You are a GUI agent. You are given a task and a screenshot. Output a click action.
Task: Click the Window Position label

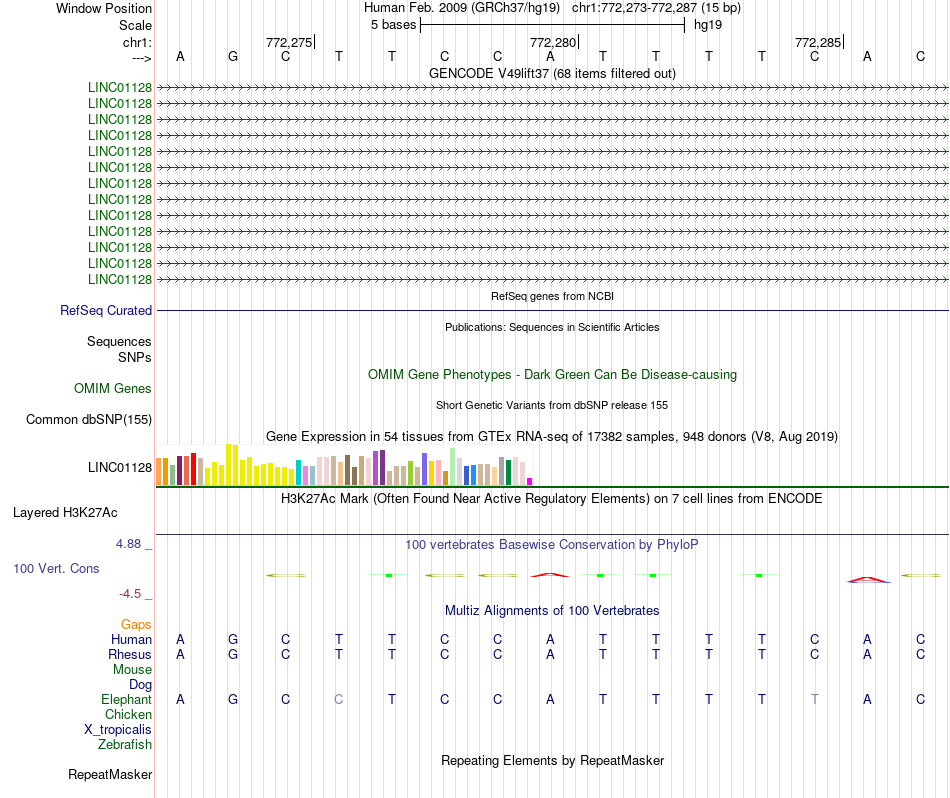tap(104, 8)
